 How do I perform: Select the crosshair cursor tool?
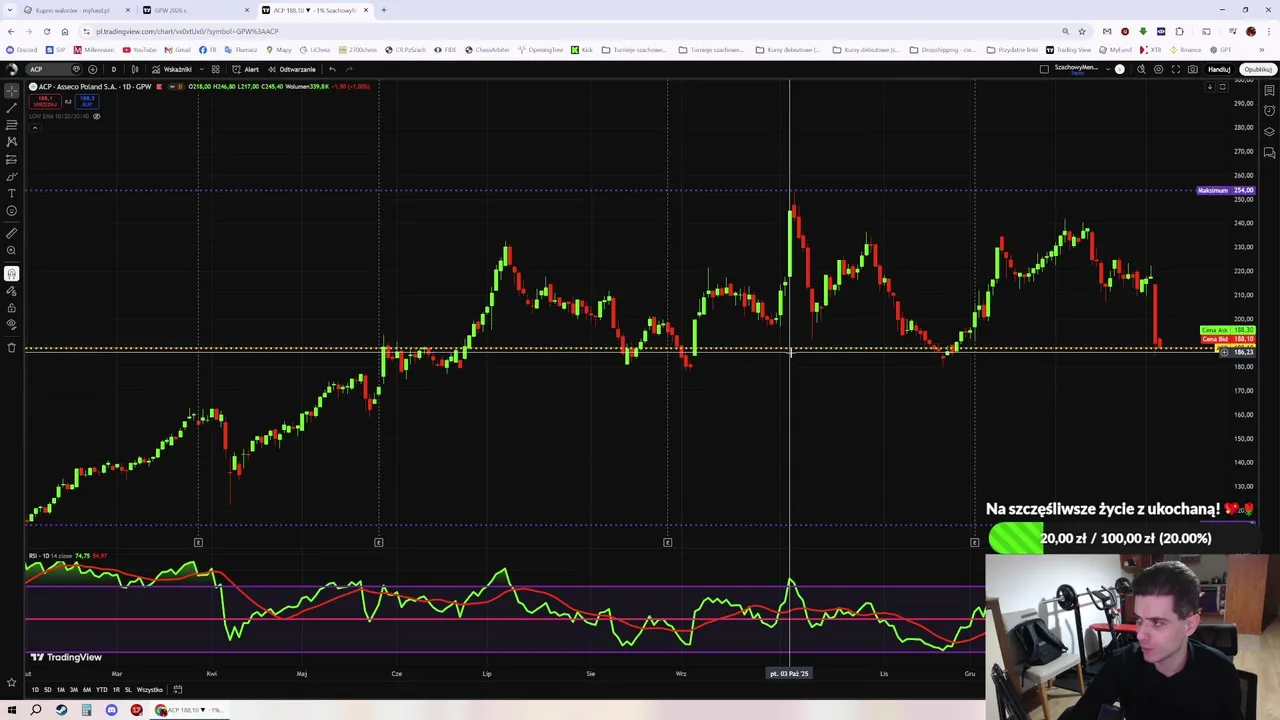[12, 90]
